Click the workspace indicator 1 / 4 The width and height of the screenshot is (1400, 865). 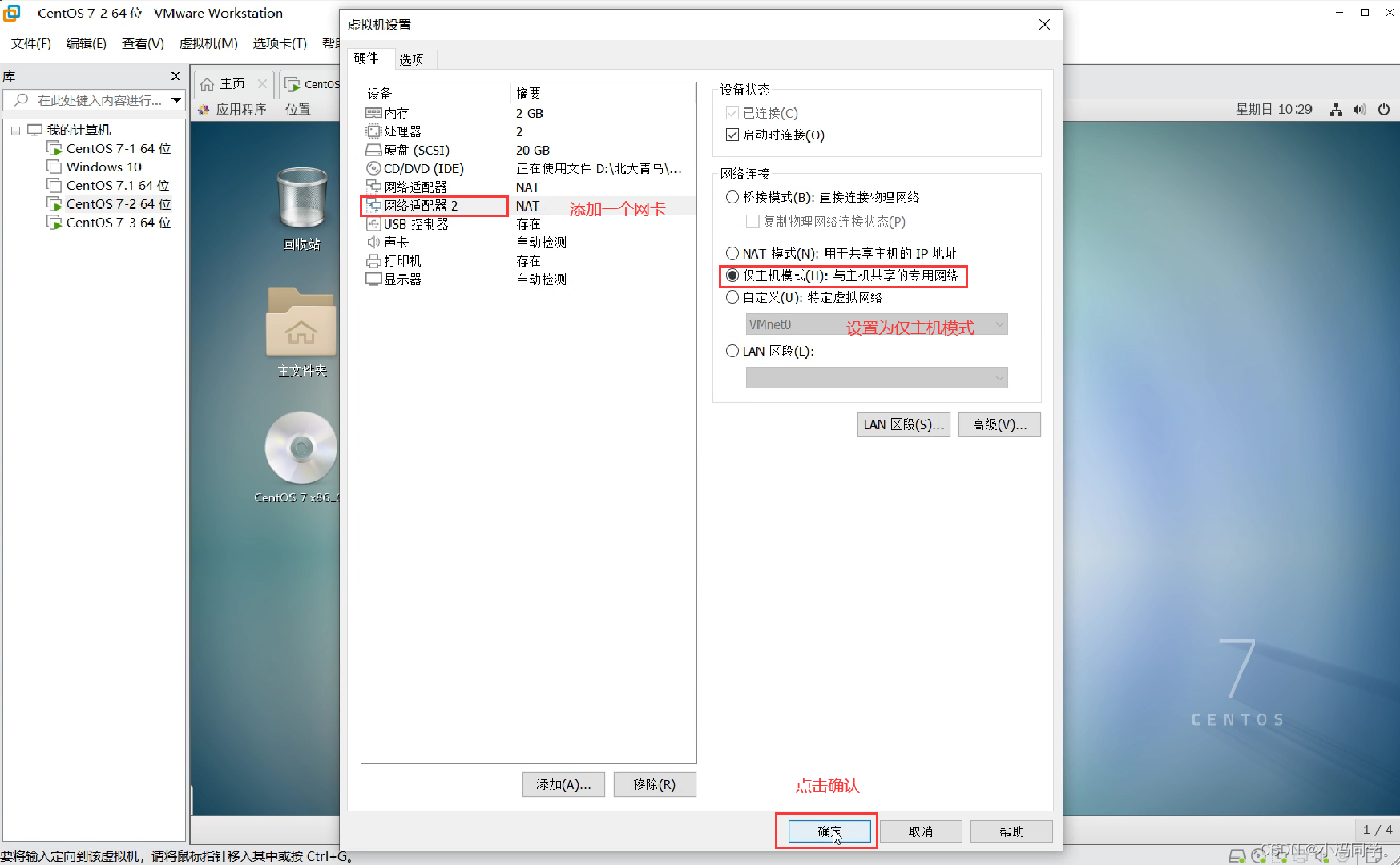1378,830
